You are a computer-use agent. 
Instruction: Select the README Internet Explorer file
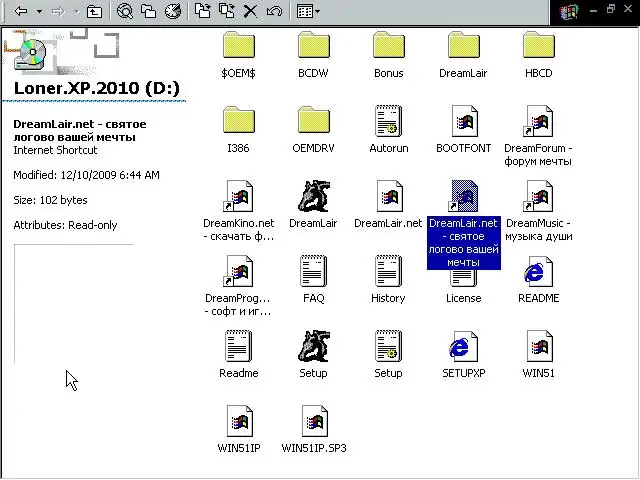(x=538, y=280)
